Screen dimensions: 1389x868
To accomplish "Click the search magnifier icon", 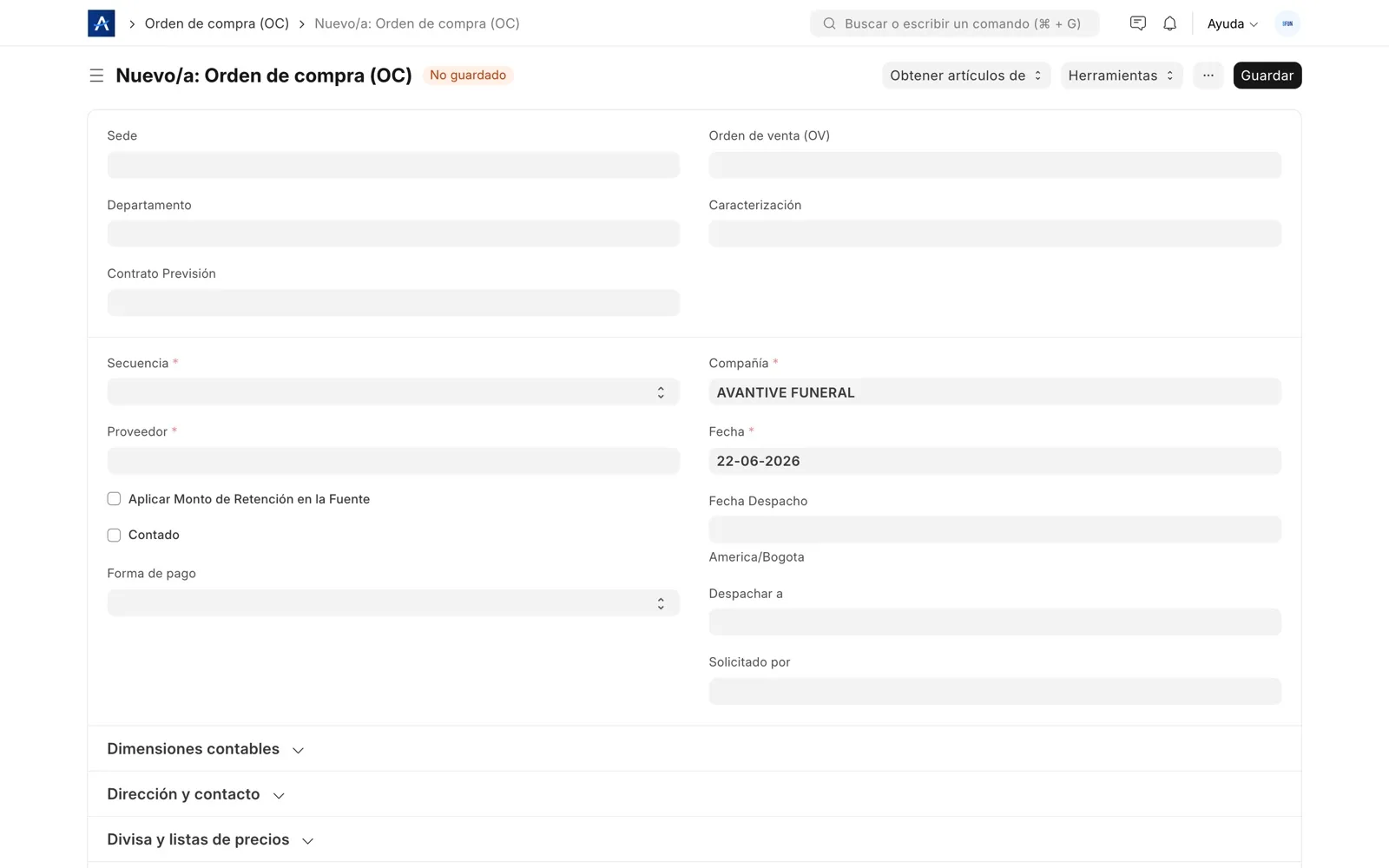I will (x=829, y=23).
